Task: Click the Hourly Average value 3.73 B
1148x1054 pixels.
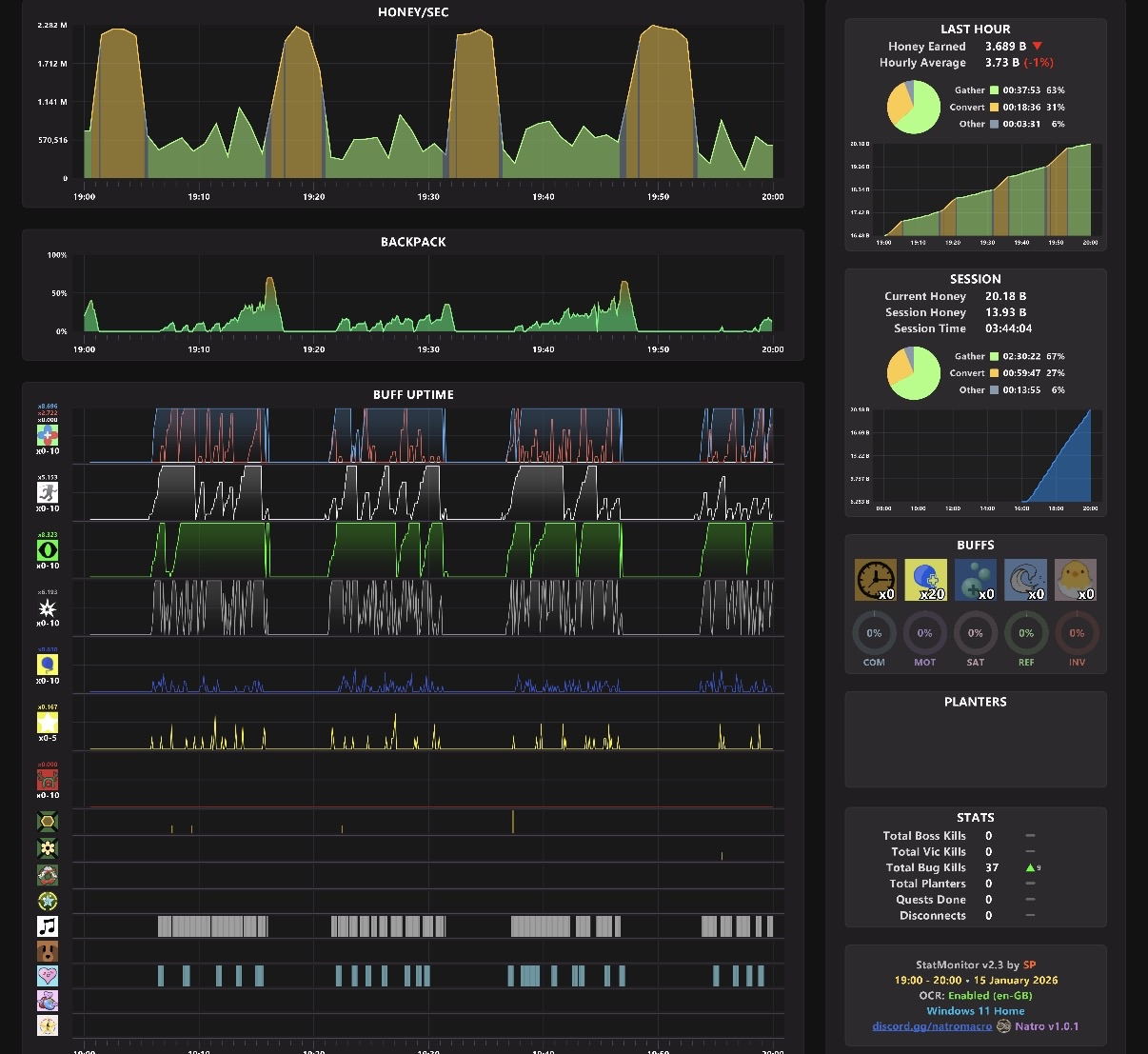Action: [1002, 62]
